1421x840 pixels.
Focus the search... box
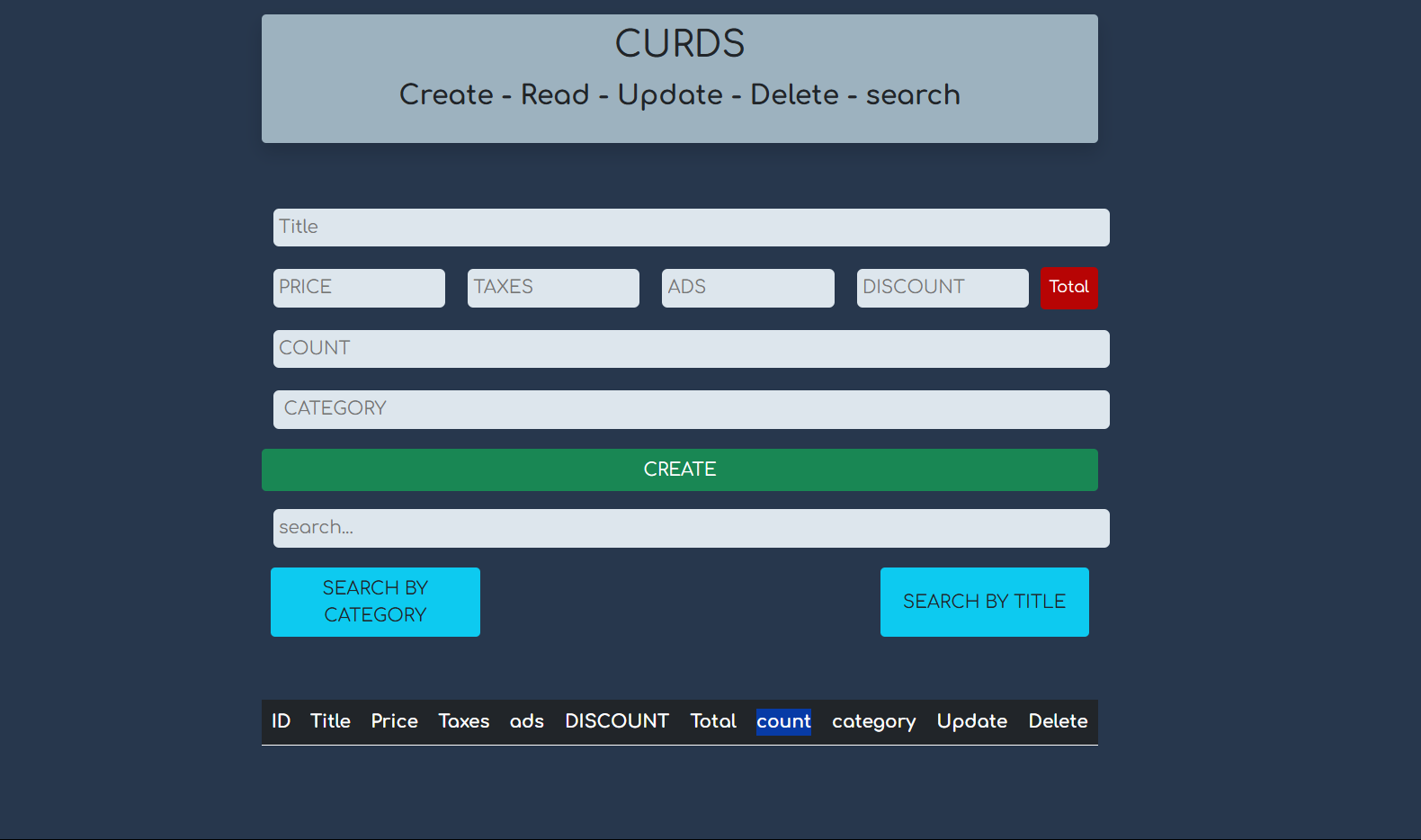click(x=691, y=528)
